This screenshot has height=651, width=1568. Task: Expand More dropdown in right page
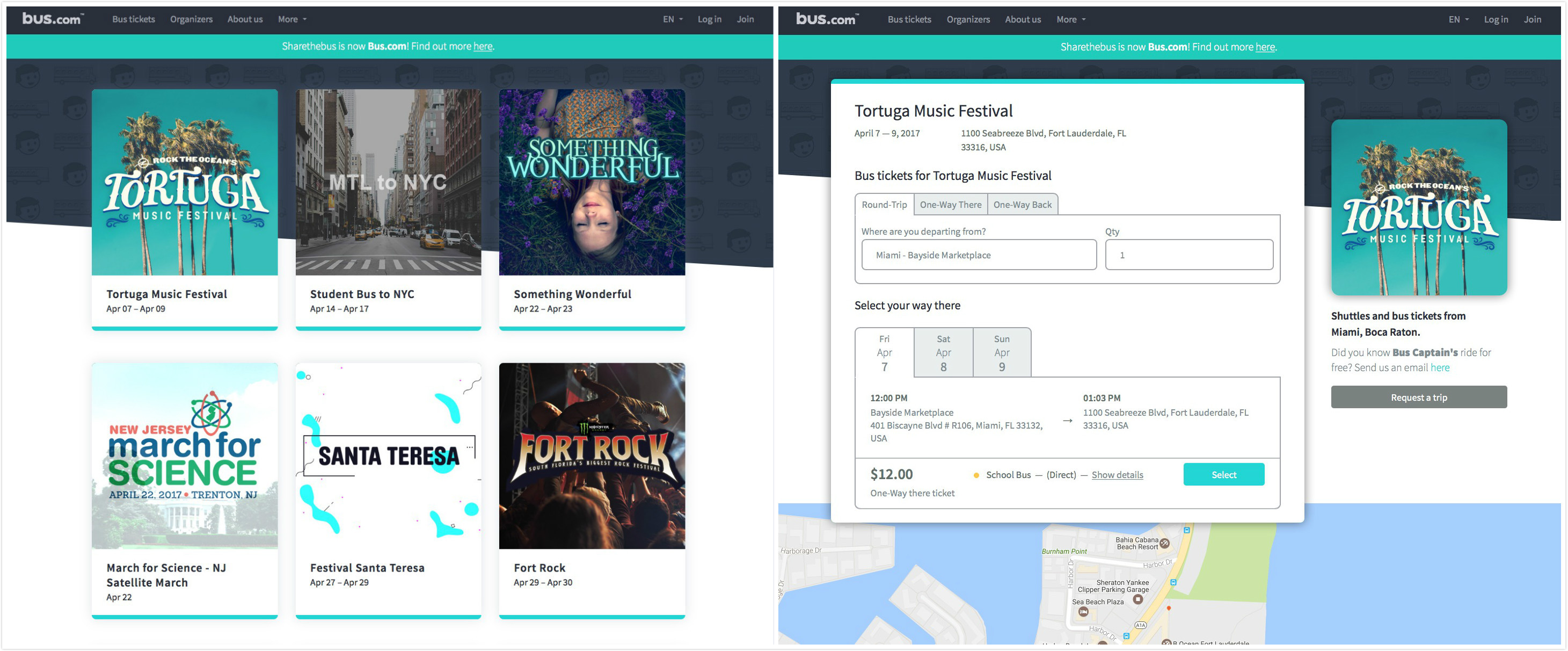point(1071,19)
